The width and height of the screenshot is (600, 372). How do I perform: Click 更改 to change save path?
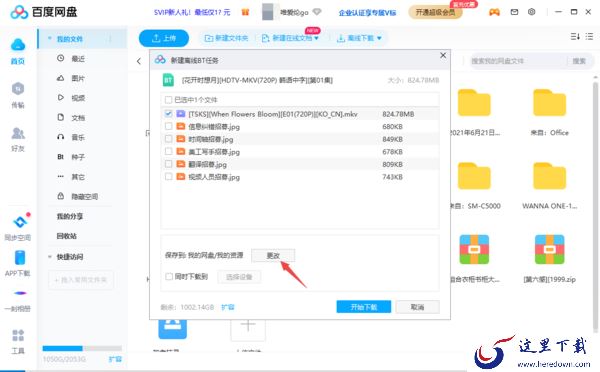click(x=273, y=255)
